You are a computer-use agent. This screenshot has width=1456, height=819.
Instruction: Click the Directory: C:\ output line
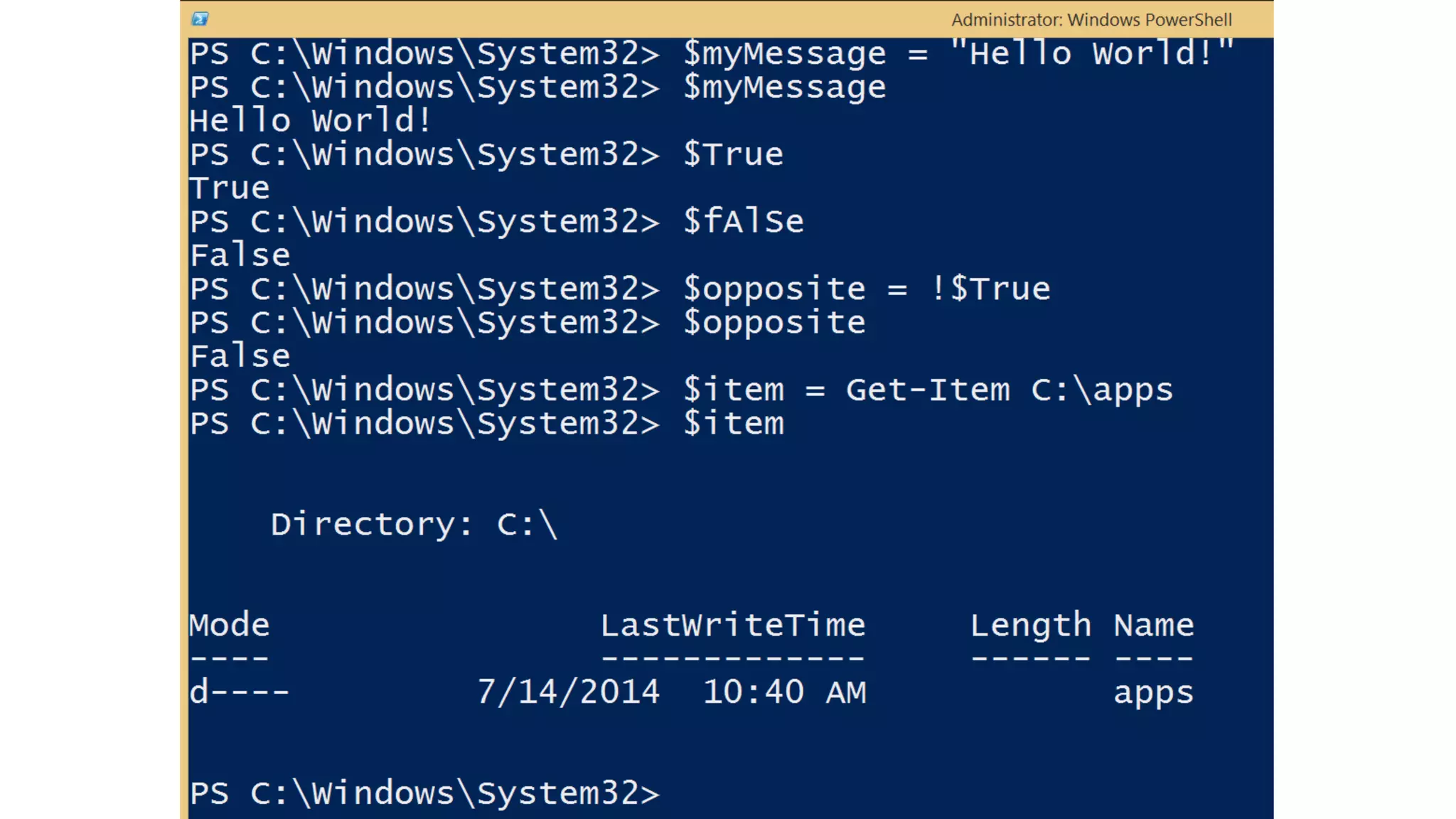click(414, 525)
